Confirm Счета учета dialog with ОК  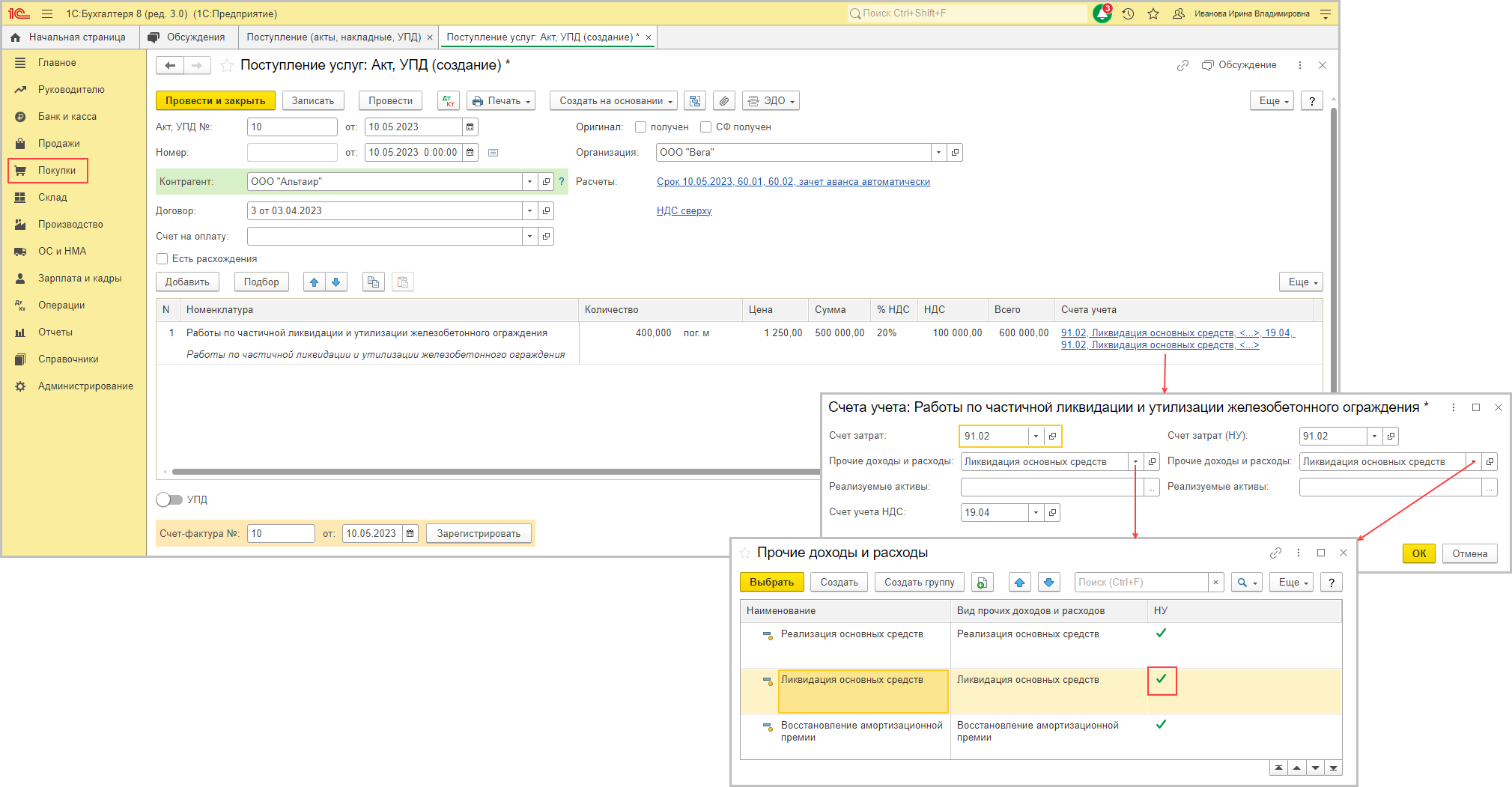tap(1419, 554)
